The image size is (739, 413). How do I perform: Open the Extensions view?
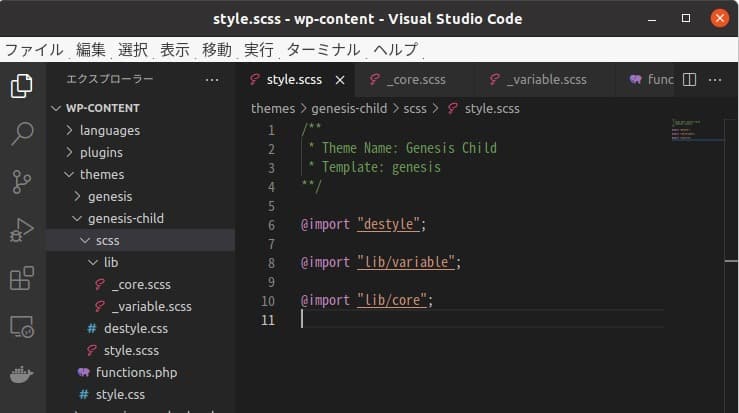tap(22, 278)
